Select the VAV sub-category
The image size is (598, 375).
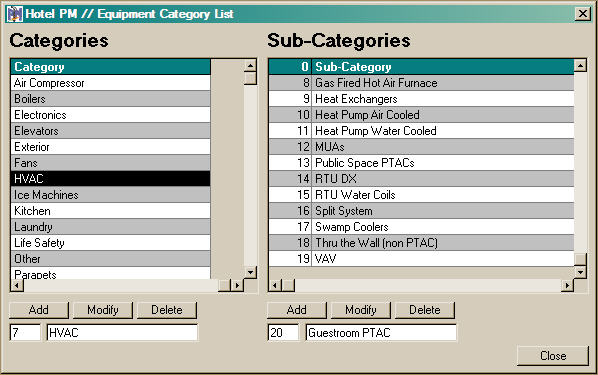(421, 259)
